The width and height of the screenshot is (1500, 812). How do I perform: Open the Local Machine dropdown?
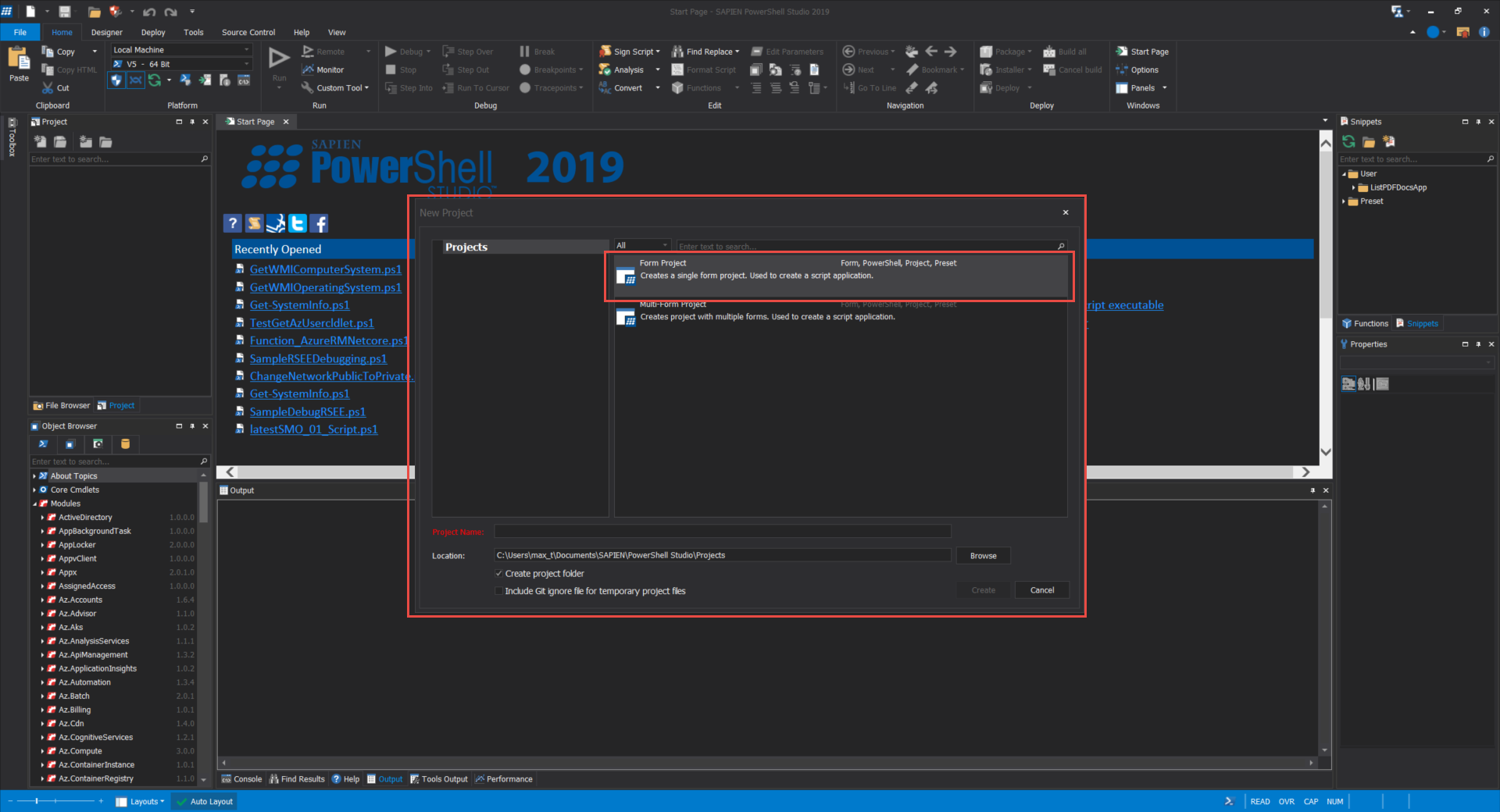click(181, 49)
